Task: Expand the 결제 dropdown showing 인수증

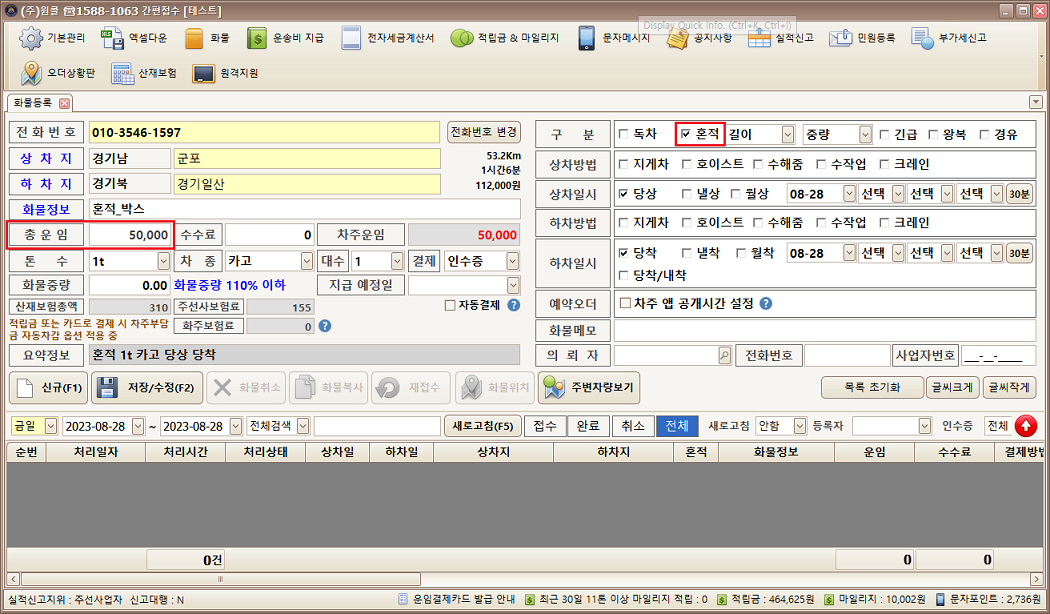Action: click(512, 261)
